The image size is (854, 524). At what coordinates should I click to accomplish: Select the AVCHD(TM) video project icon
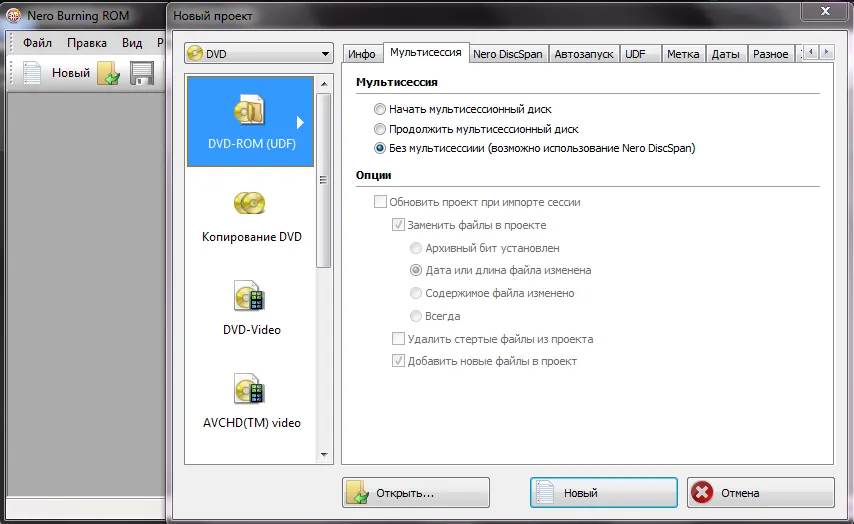[249, 389]
